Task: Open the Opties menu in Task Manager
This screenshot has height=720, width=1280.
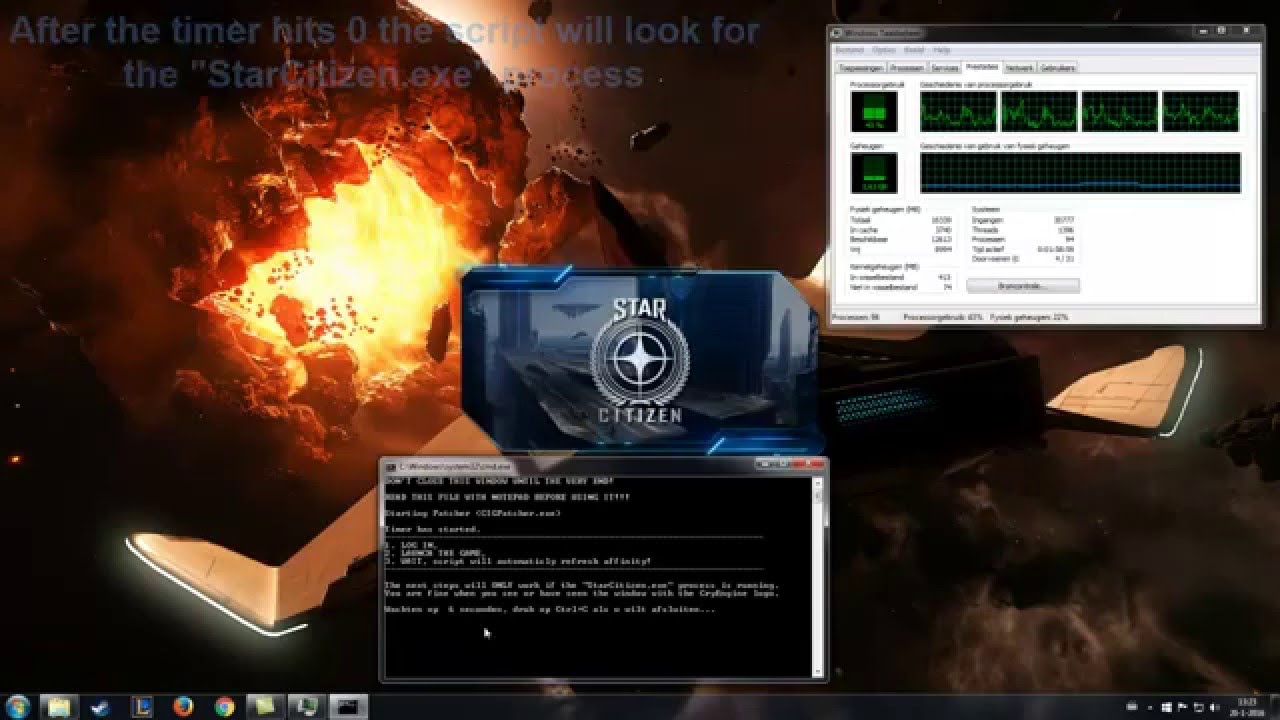Action: pos(884,50)
